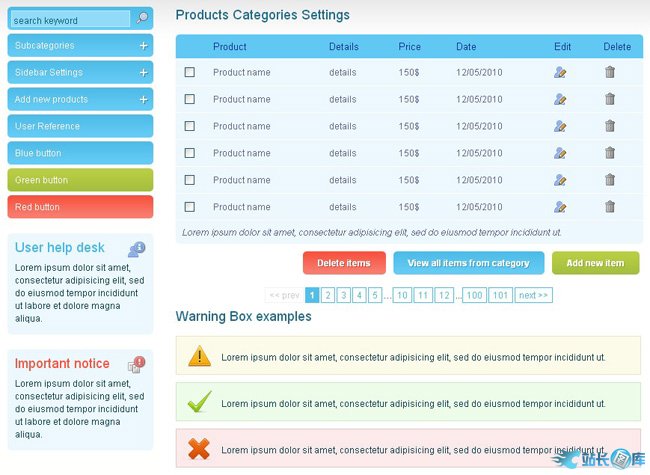Click the yellow warning triangle icon
The width and height of the screenshot is (650, 475).
[x=200, y=356]
